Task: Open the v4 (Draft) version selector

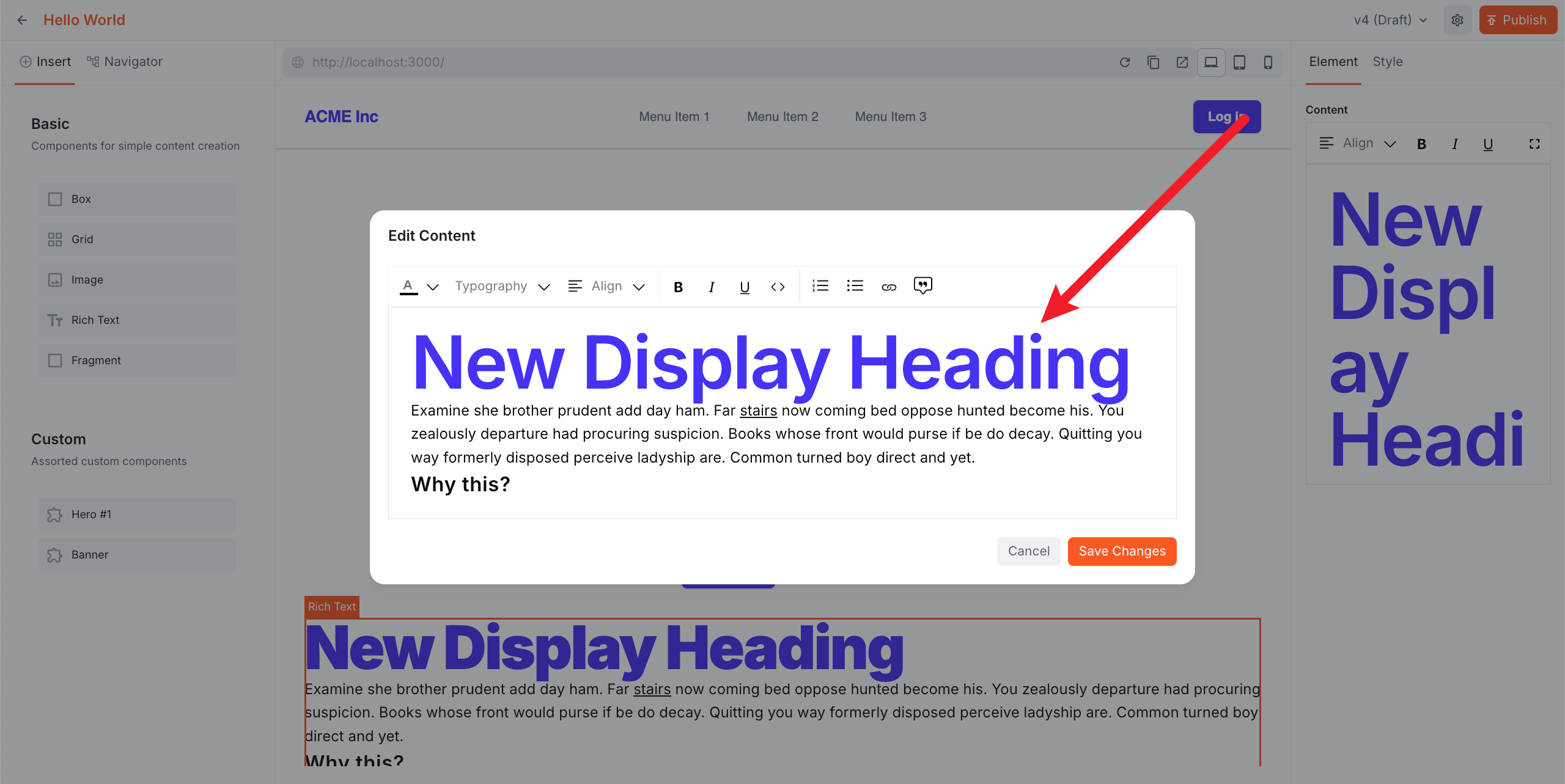Action: coord(1389,20)
